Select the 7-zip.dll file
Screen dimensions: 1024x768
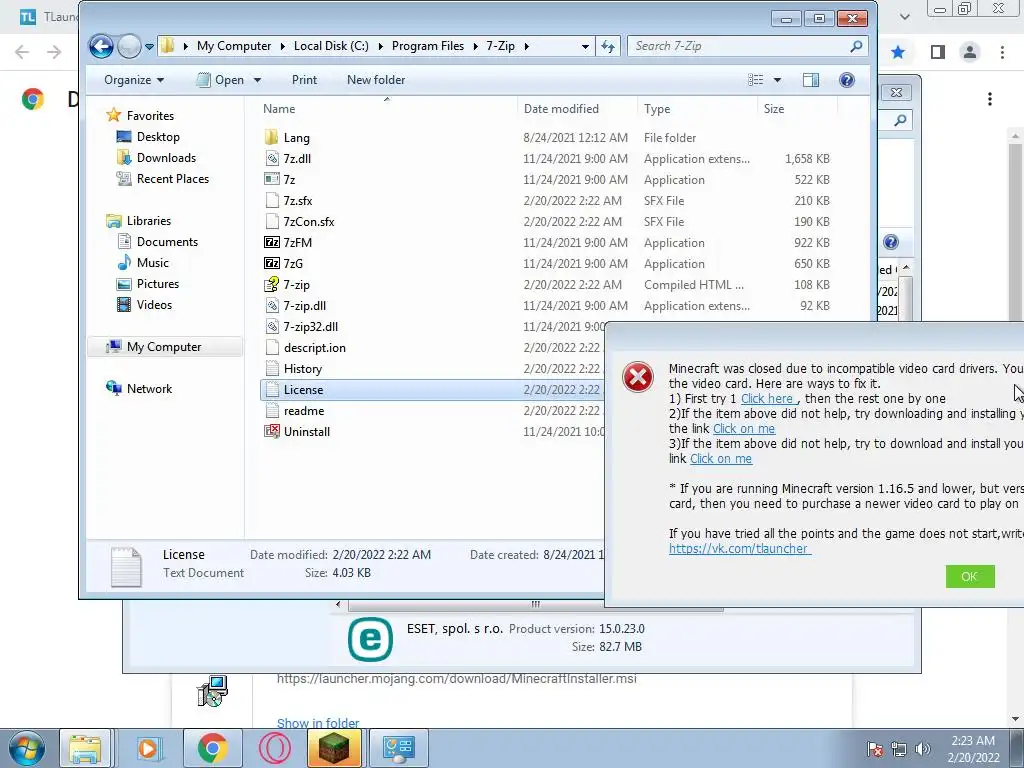coord(304,306)
